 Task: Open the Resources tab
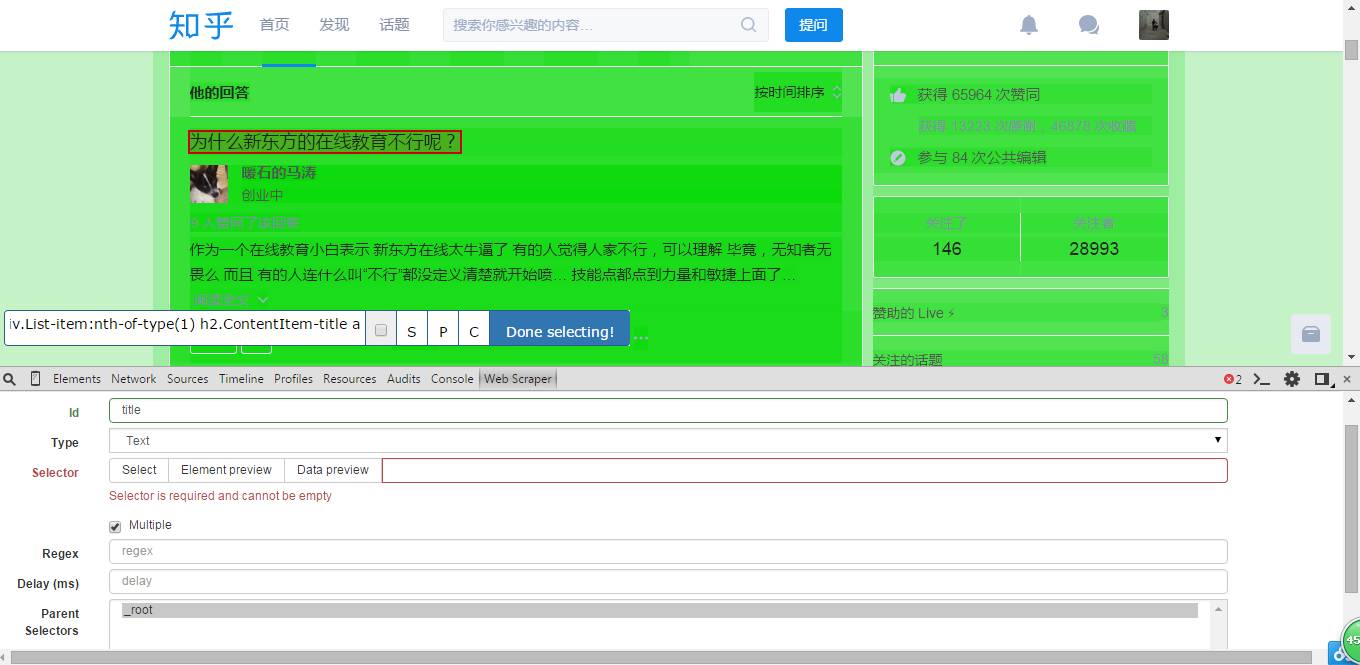(x=350, y=379)
